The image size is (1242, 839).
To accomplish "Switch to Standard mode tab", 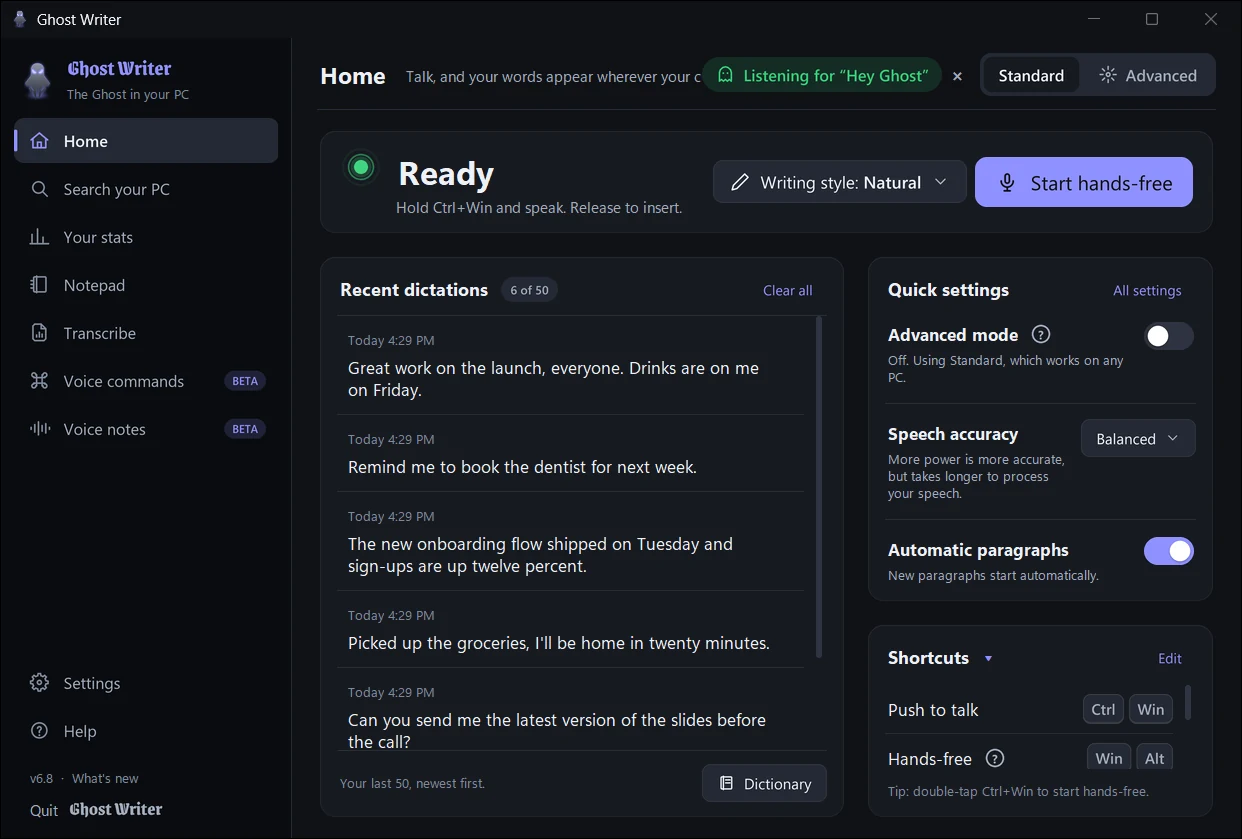I will click(1031, 75).
